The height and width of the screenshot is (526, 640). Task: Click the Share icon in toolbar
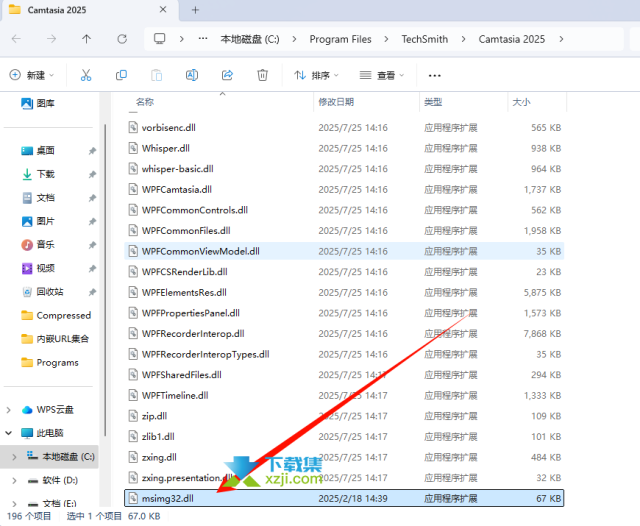[x=227, y=75]
